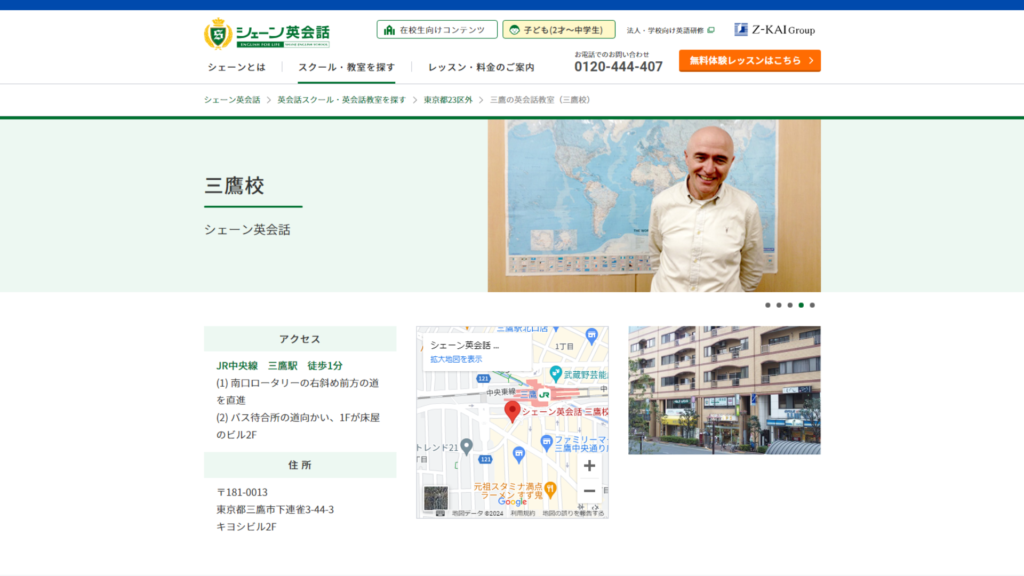This screenshot has height=576, width=1024.
Task: Click the ramen restaurant orange marker on the map
Action: (x=551, y=488)
